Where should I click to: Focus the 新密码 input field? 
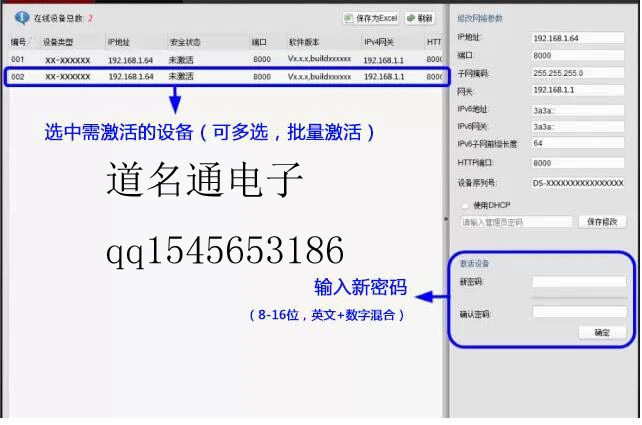click(579, 282)
